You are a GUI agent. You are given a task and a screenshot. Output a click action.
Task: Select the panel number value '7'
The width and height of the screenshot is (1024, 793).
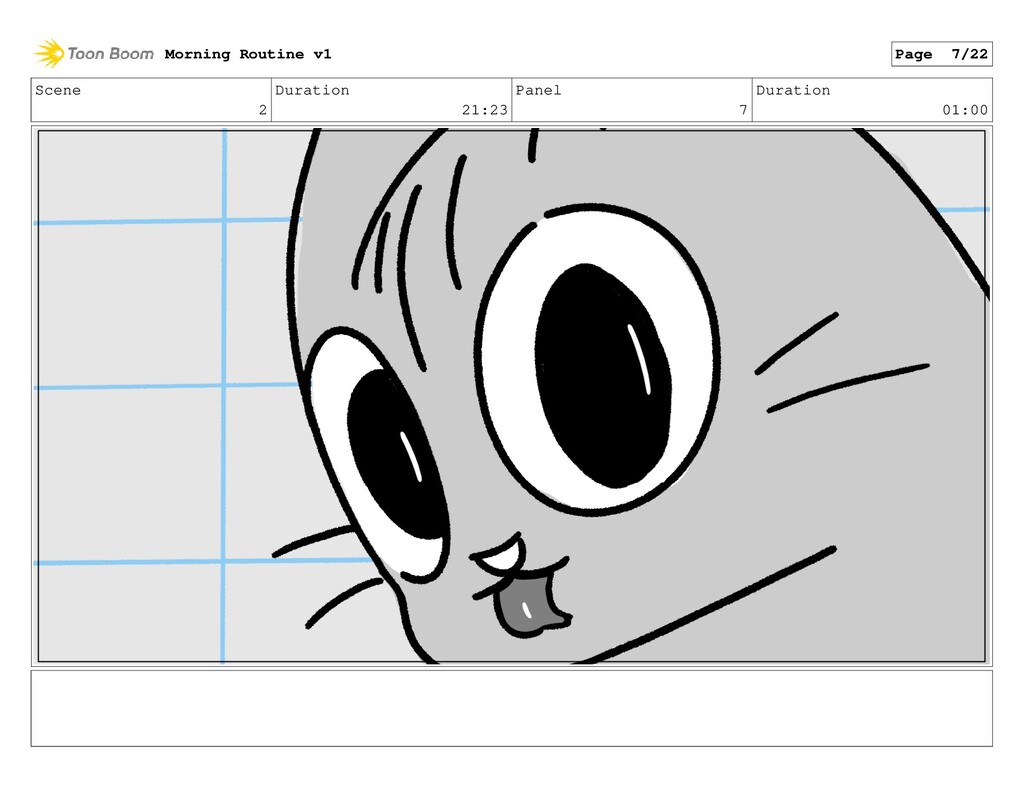pyautogui.click(x=743, y=110)
